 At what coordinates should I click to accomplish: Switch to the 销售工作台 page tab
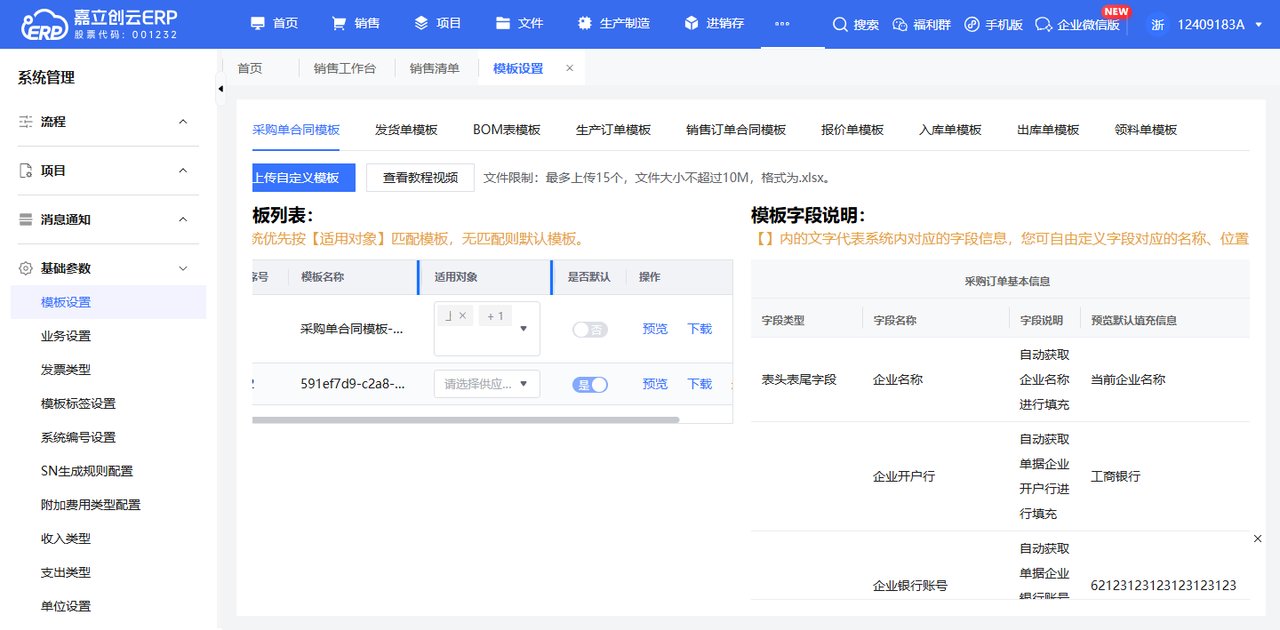[344, 68]
